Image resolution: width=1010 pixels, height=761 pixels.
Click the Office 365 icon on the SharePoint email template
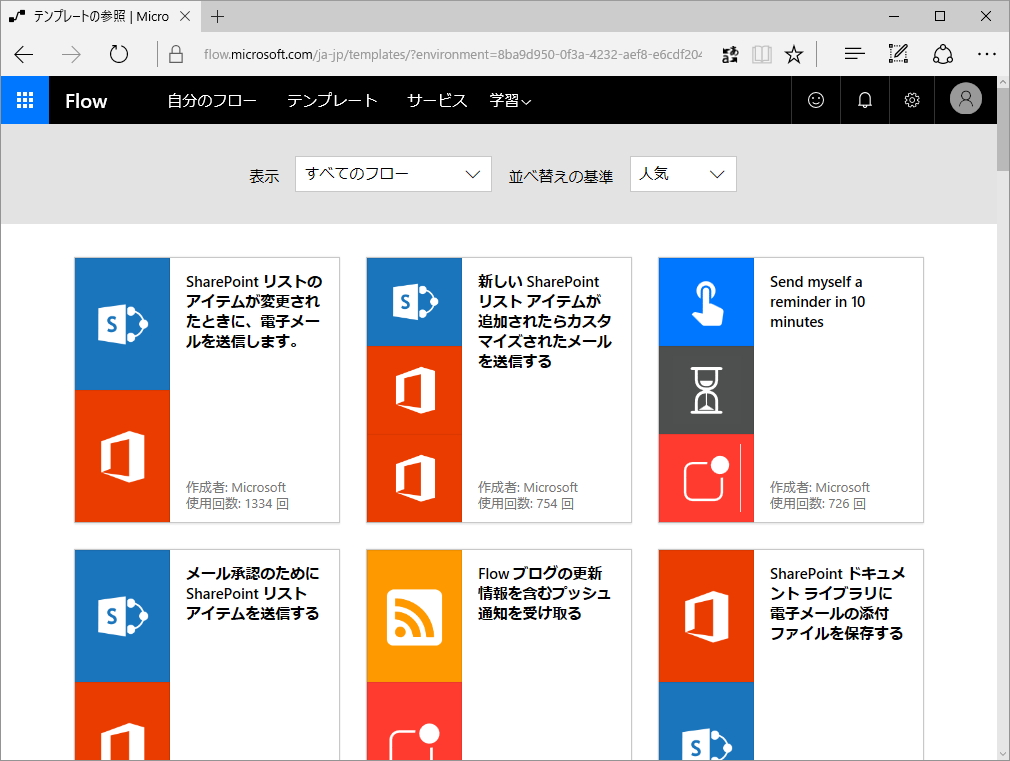point(122,457)
